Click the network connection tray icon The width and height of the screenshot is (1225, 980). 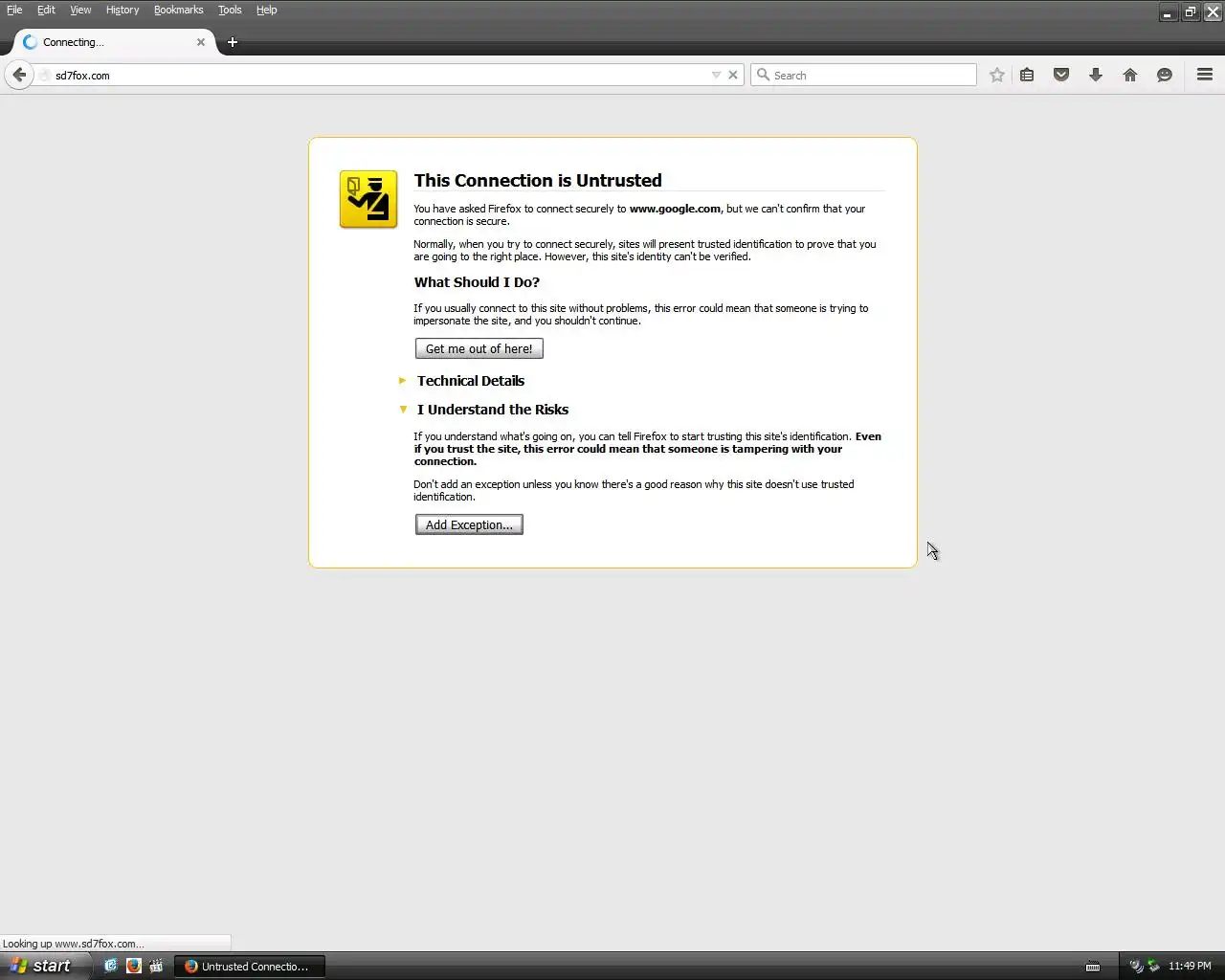point(1153,967)
